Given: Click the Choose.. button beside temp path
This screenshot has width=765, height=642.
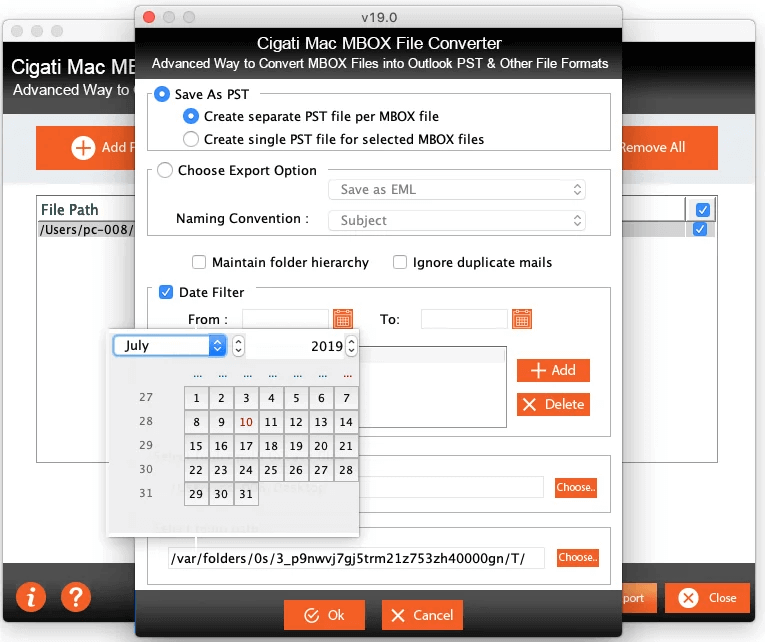Looking at the screenshot, I should tap(578, 558).
